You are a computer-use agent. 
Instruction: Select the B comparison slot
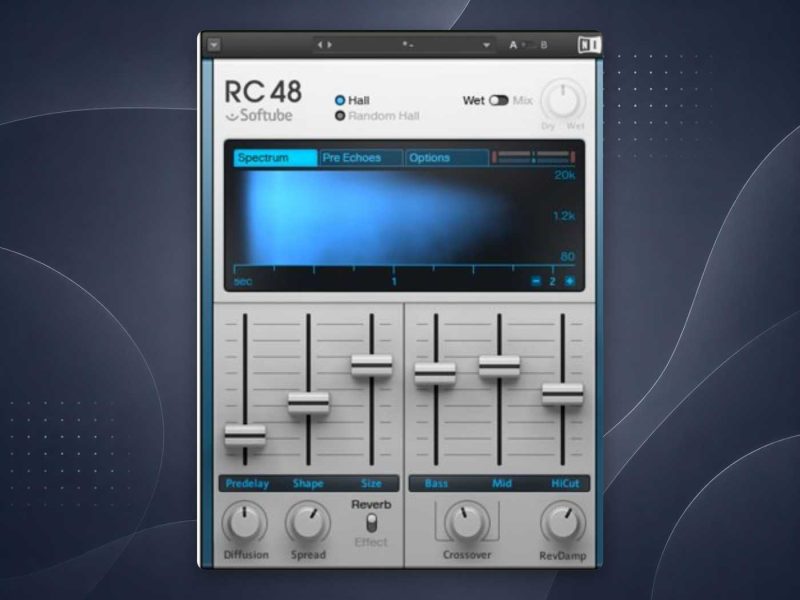[x=544, y=45]
